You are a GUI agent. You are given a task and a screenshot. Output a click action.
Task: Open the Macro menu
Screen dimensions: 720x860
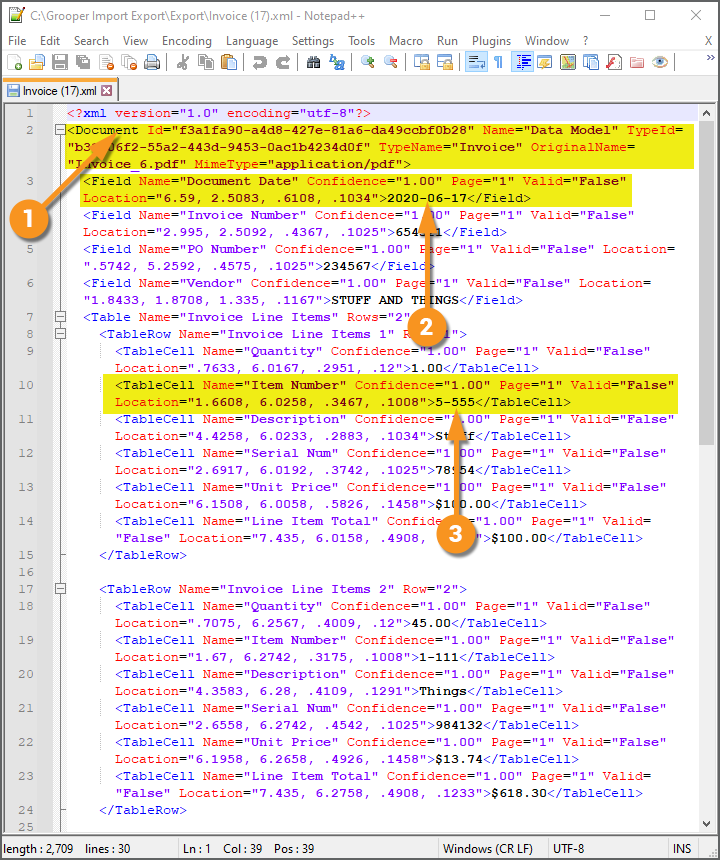(406, 41)
